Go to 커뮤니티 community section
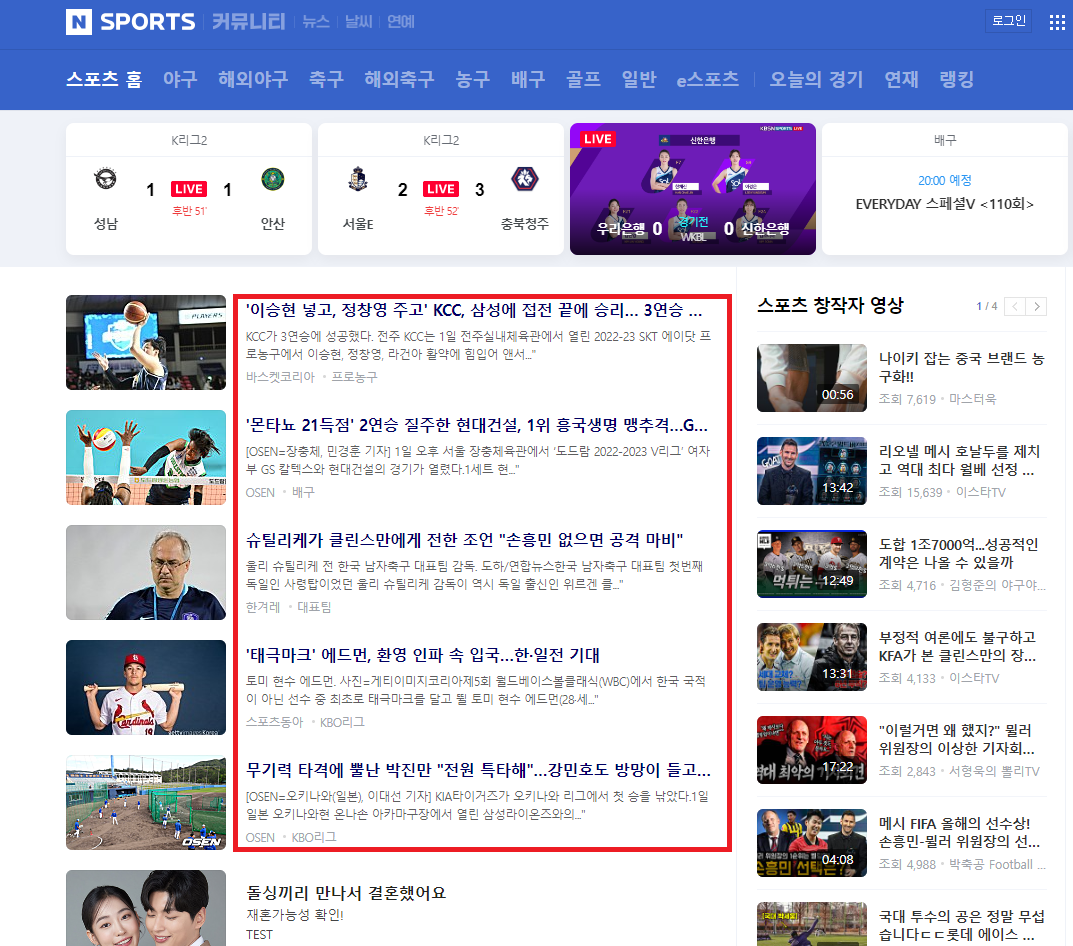 248,22
